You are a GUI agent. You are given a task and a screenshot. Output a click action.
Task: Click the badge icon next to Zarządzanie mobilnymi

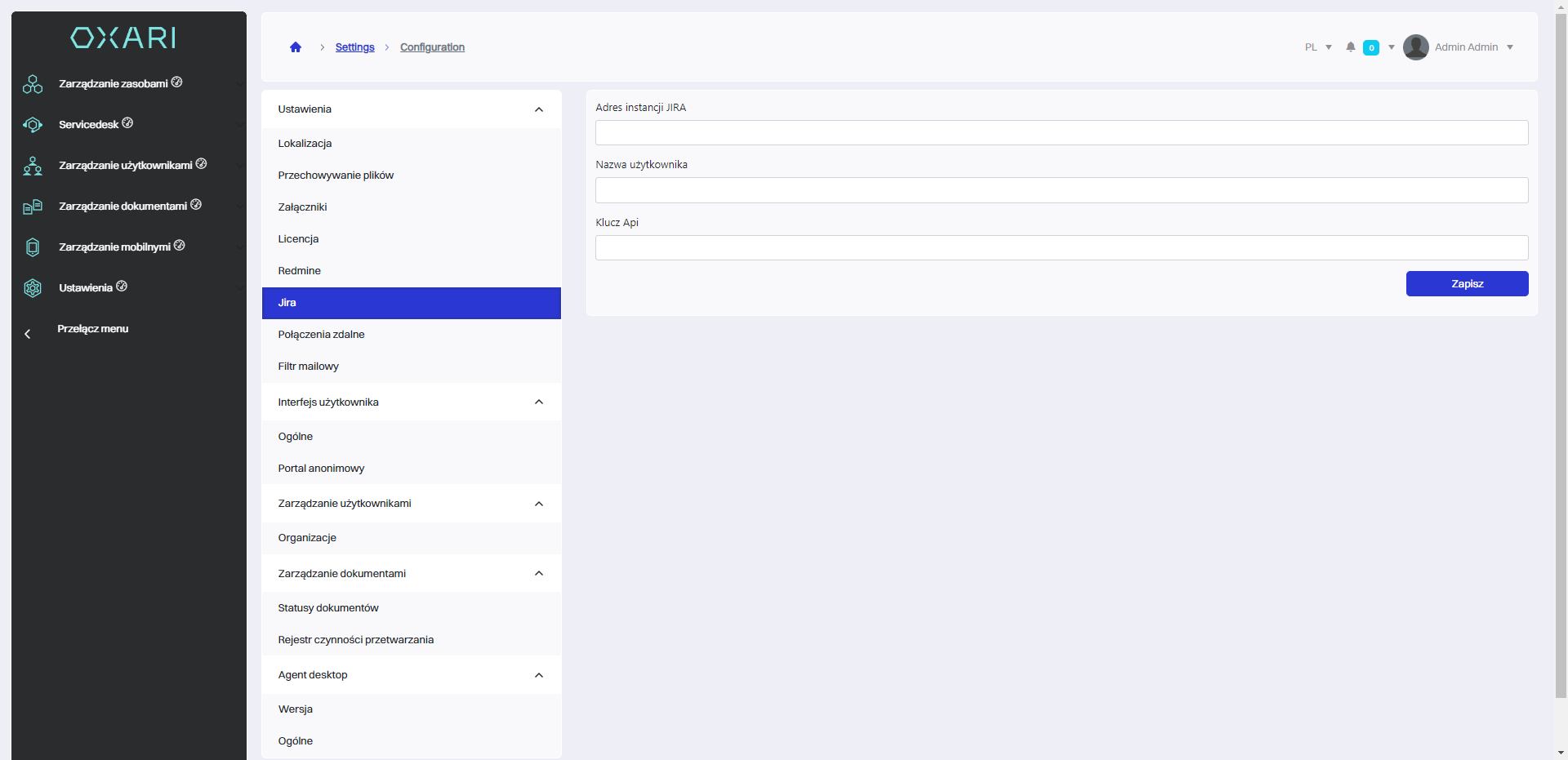coord(180,245)
